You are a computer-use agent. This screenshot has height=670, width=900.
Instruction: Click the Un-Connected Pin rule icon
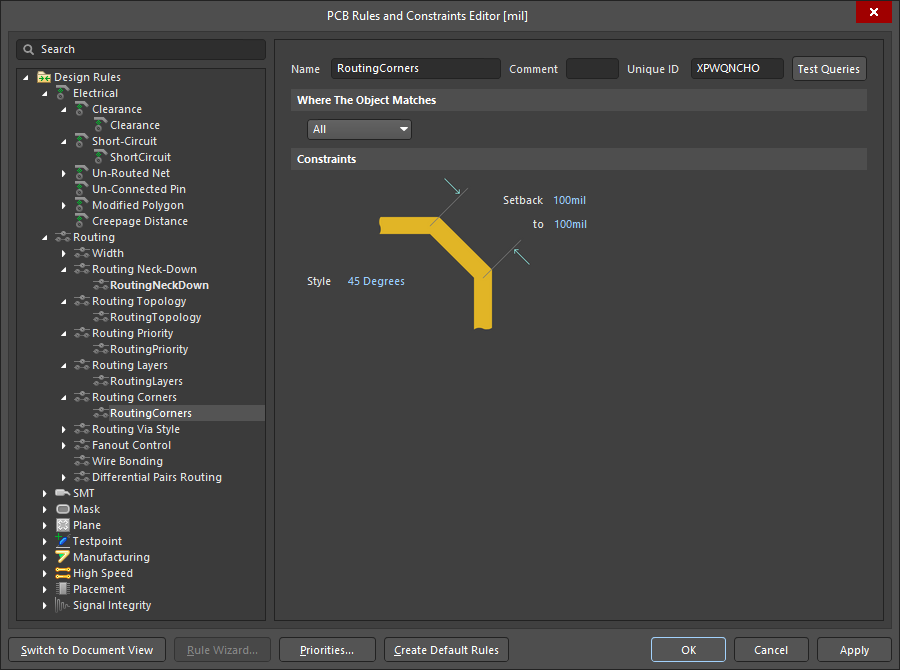coord(82,189)
